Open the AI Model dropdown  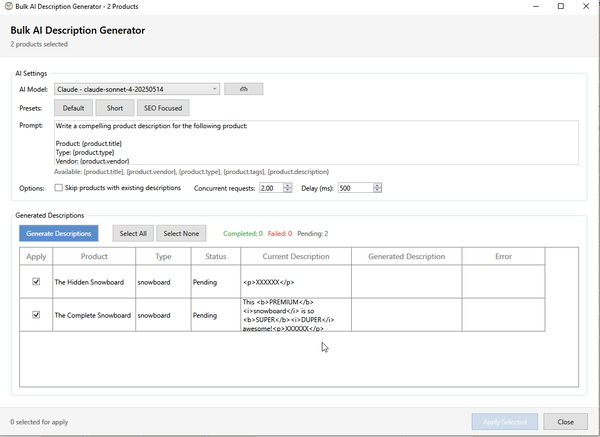(x=137, y=89)
